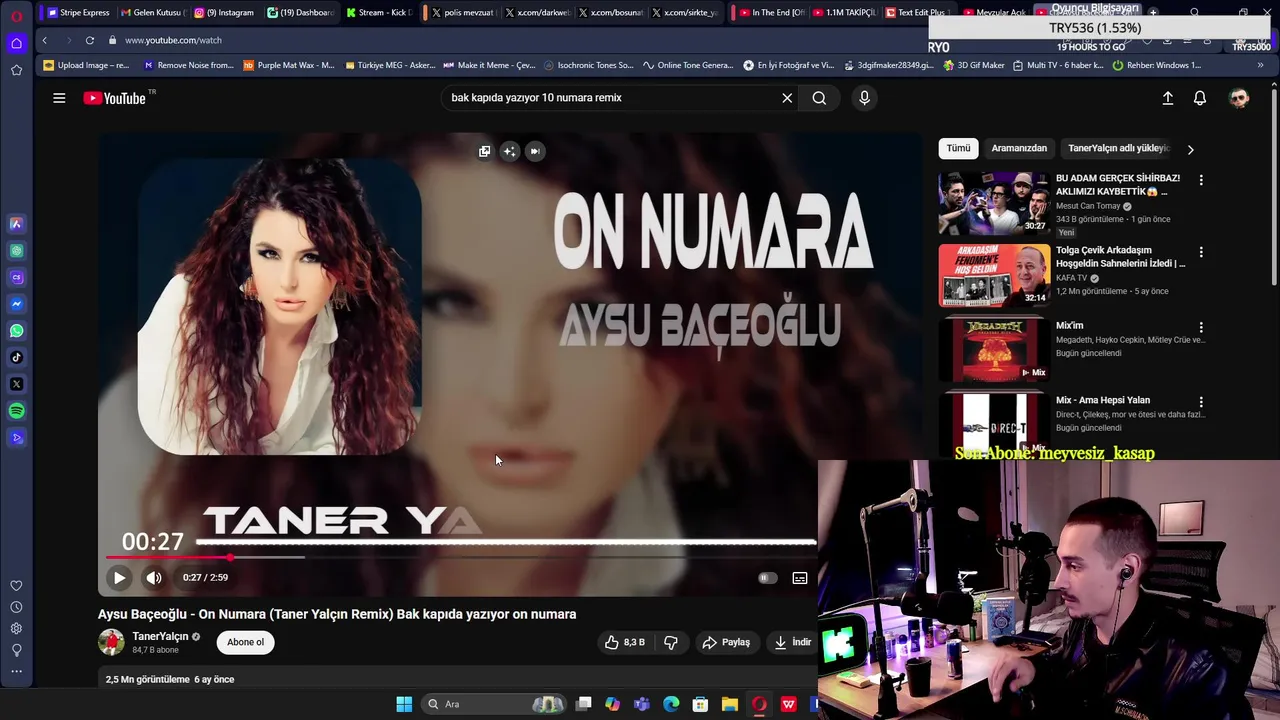Click the sparkle icon above the video
The image size is (1280, 720).
(510, 151)
